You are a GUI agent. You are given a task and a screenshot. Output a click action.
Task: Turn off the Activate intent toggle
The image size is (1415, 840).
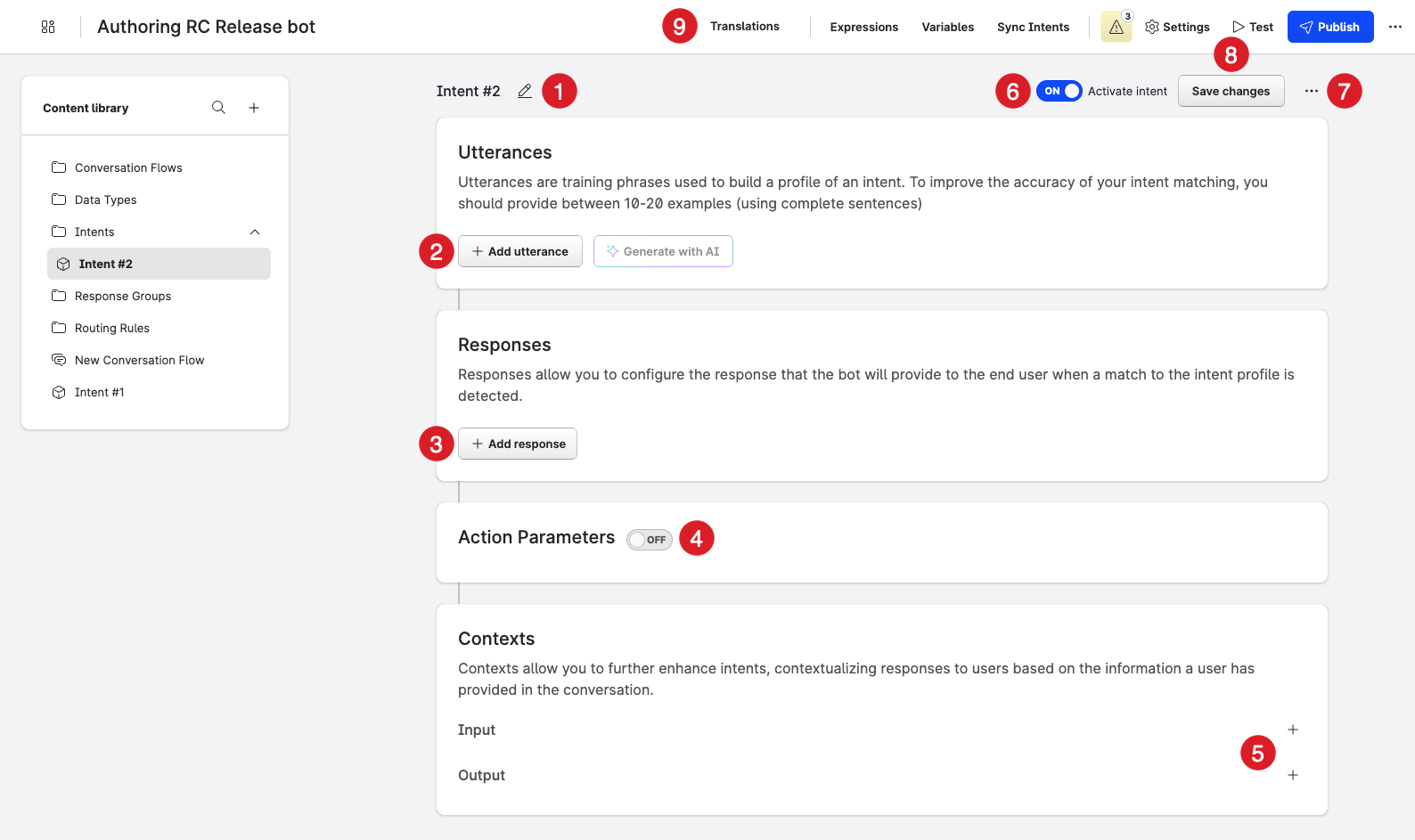click(1059, 91)
